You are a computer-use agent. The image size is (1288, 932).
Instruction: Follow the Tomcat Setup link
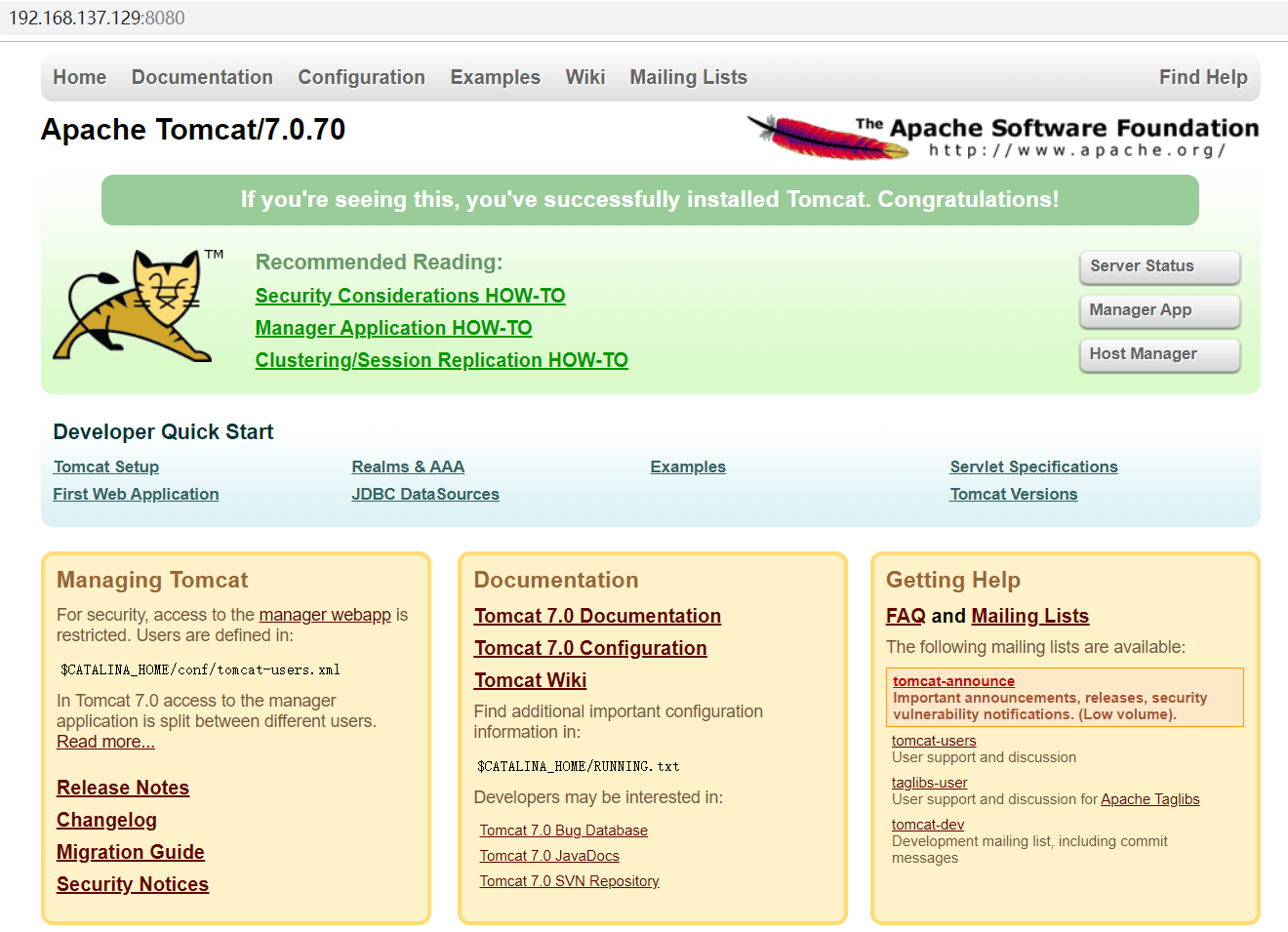(x=105, y=466)
